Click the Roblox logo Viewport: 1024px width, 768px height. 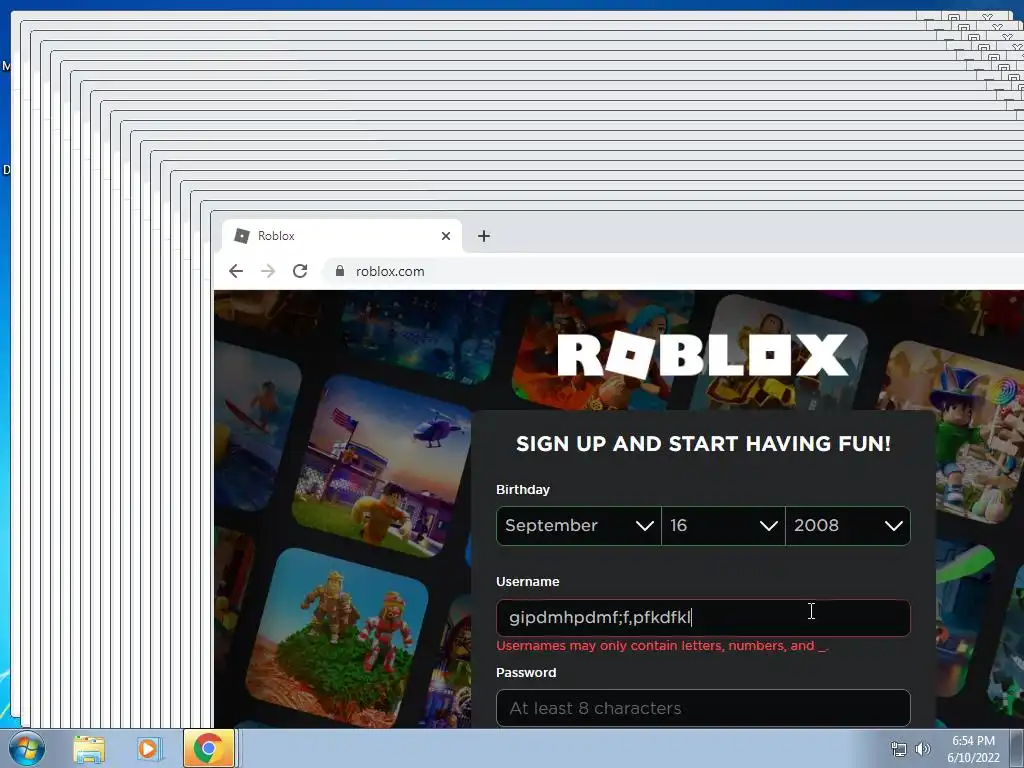pos(703,355)
